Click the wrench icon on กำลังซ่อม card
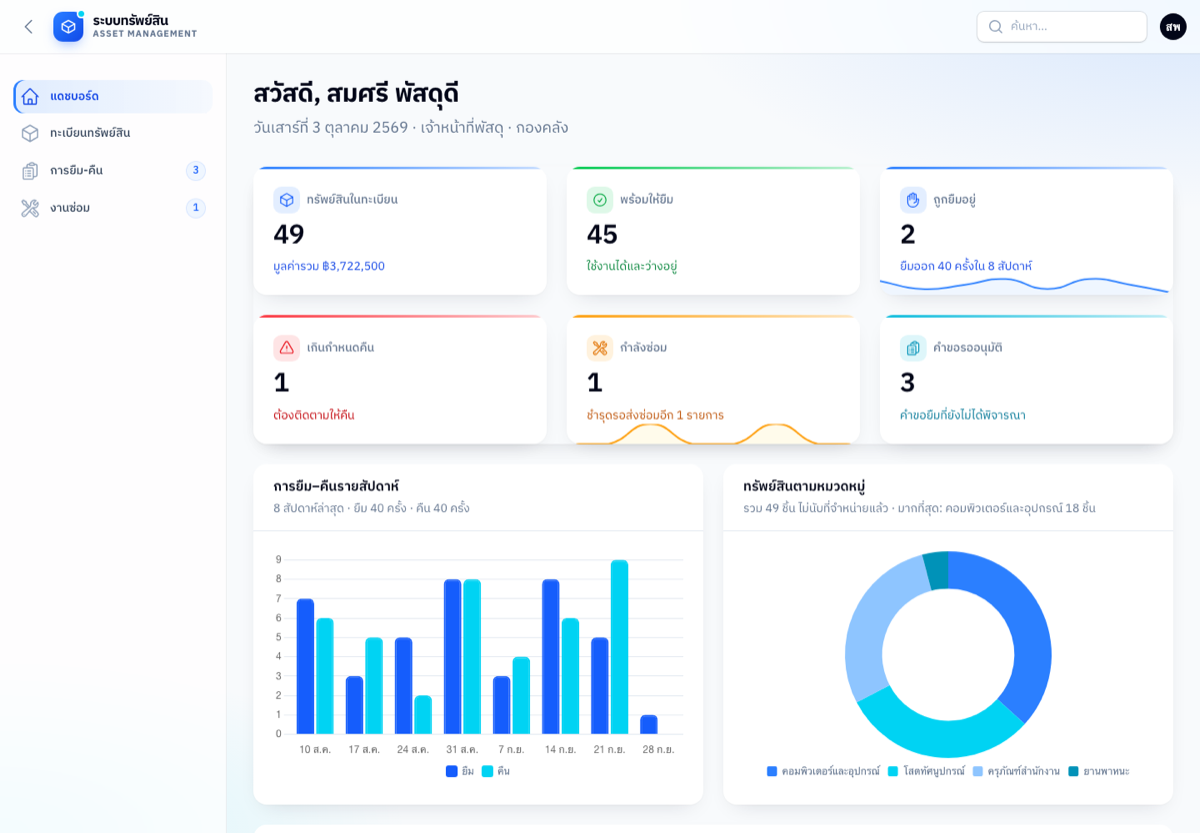This screenshot has height=833, width=1200. (600, 348)
